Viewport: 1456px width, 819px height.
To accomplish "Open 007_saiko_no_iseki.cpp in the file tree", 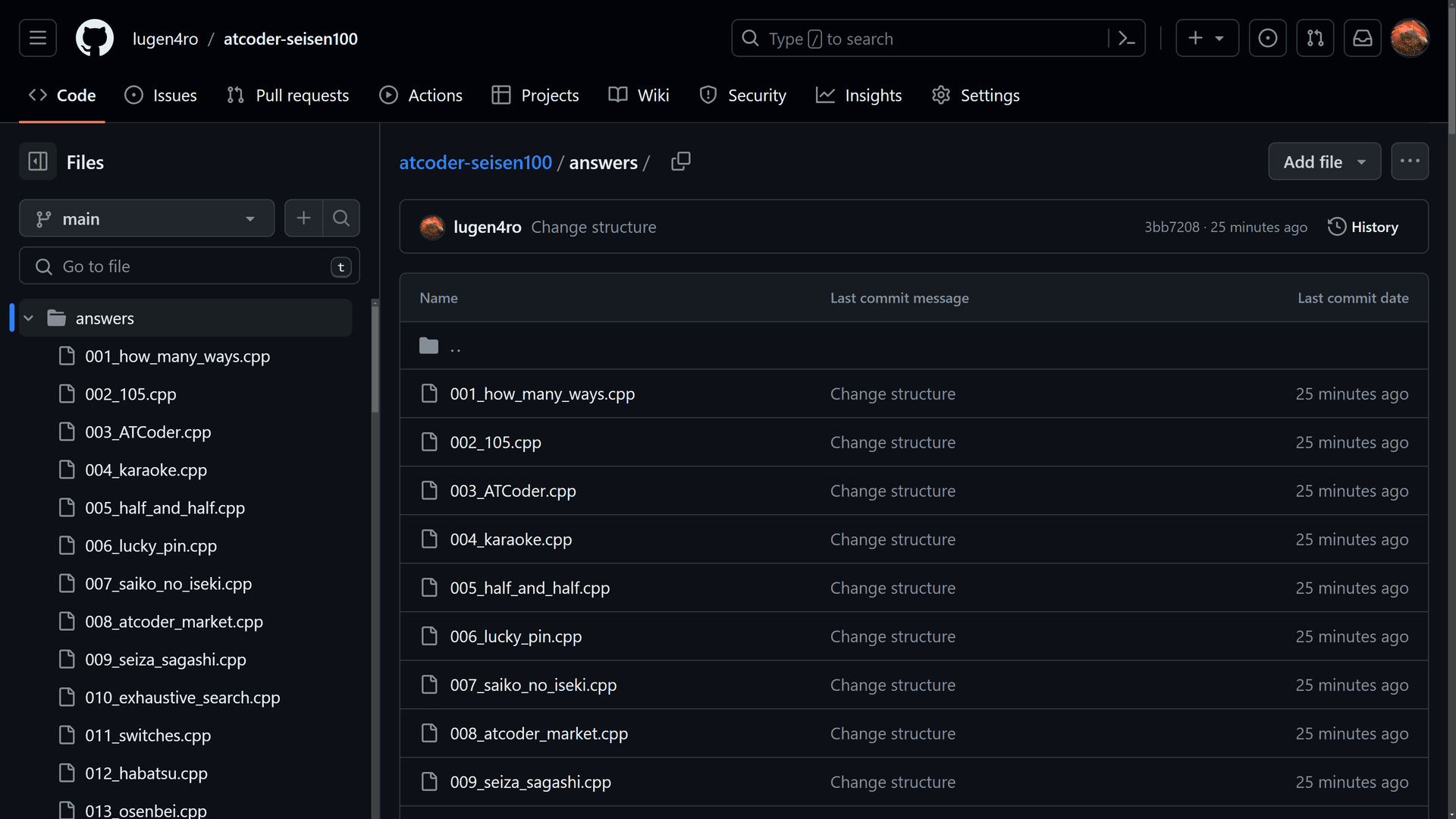I will coord(168,584).
